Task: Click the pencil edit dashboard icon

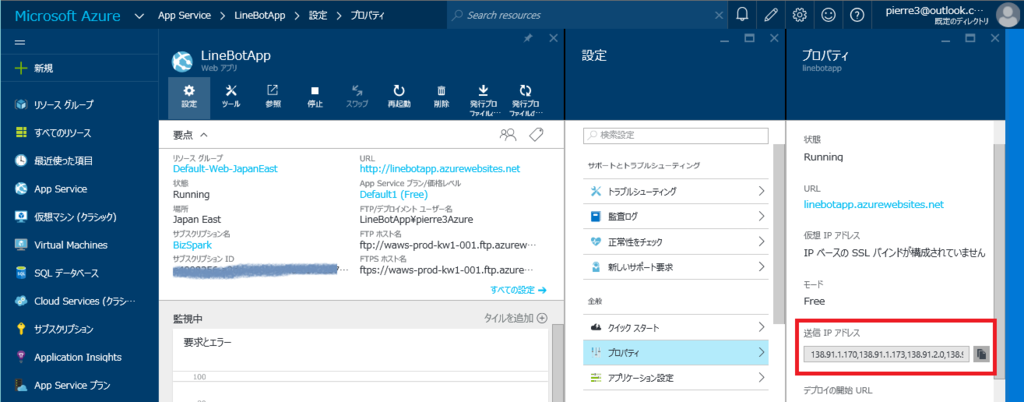Action: click(x=771, y=14)
